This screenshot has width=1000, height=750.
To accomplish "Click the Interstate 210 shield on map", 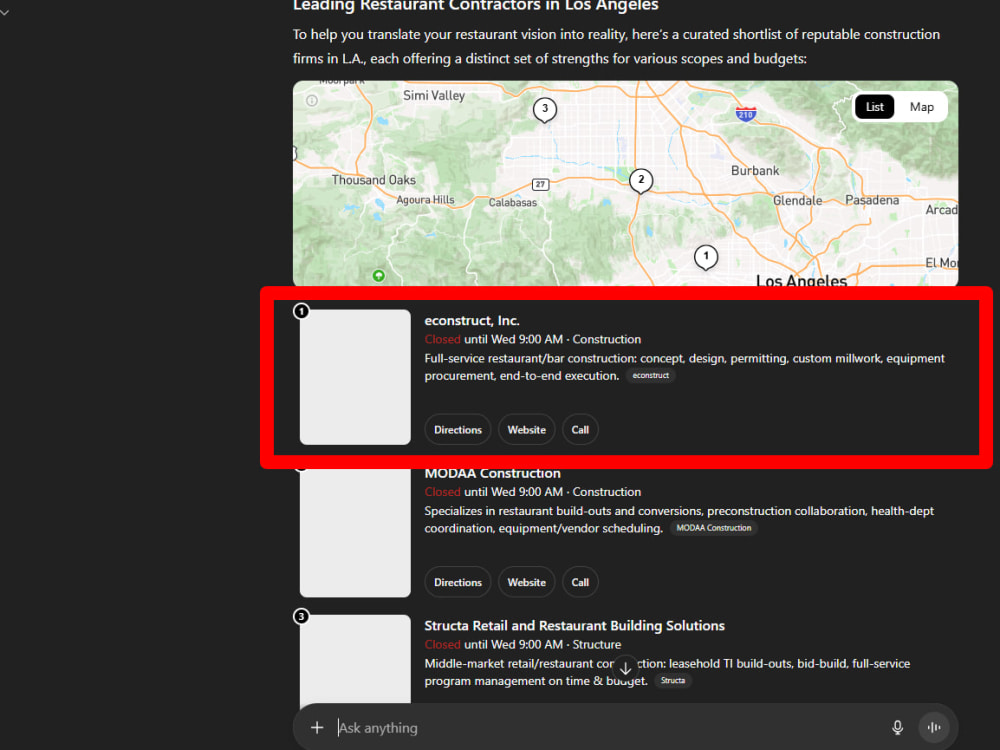I will click(x=746, y=114).
